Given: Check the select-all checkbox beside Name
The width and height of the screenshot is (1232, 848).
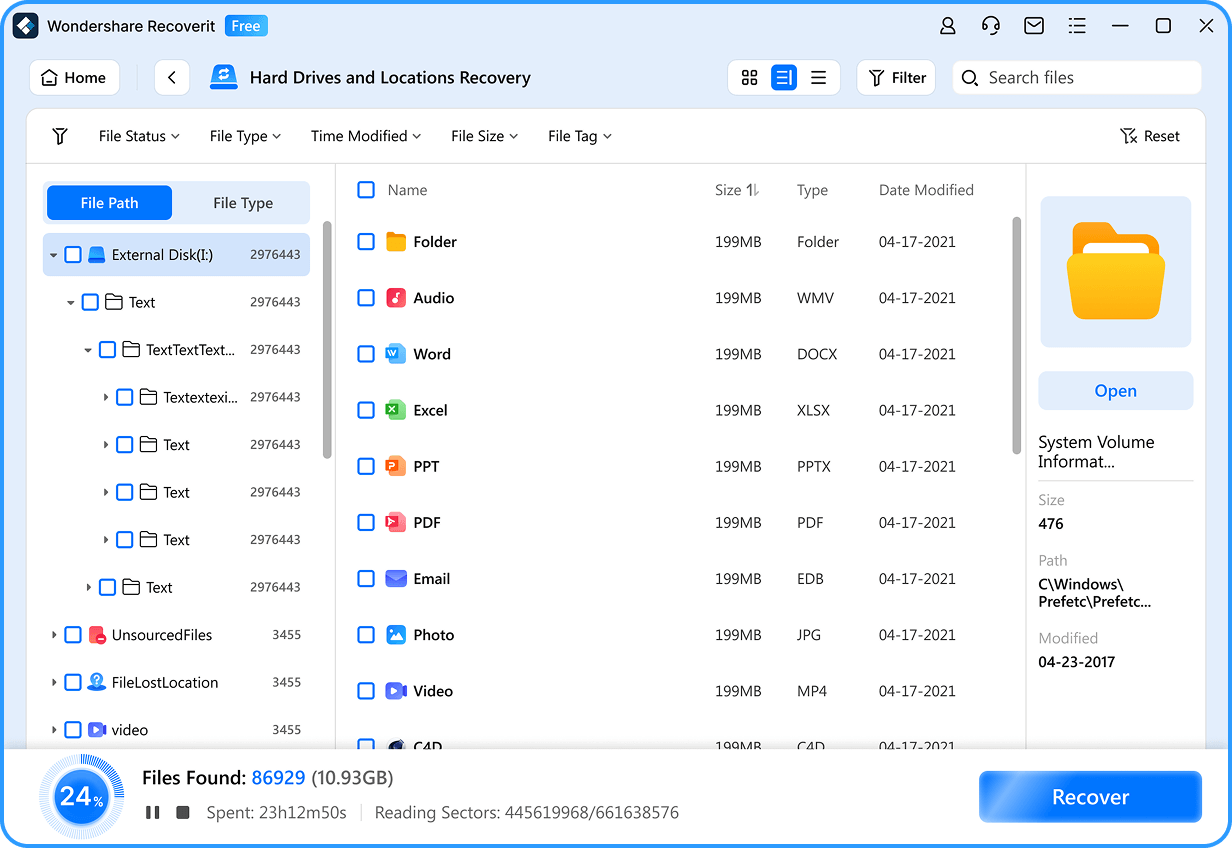Looking at the screenshot, I should point(366,190).
